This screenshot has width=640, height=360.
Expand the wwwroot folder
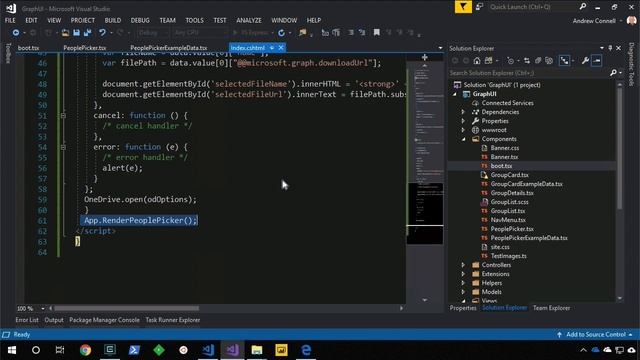pos(463,130)
